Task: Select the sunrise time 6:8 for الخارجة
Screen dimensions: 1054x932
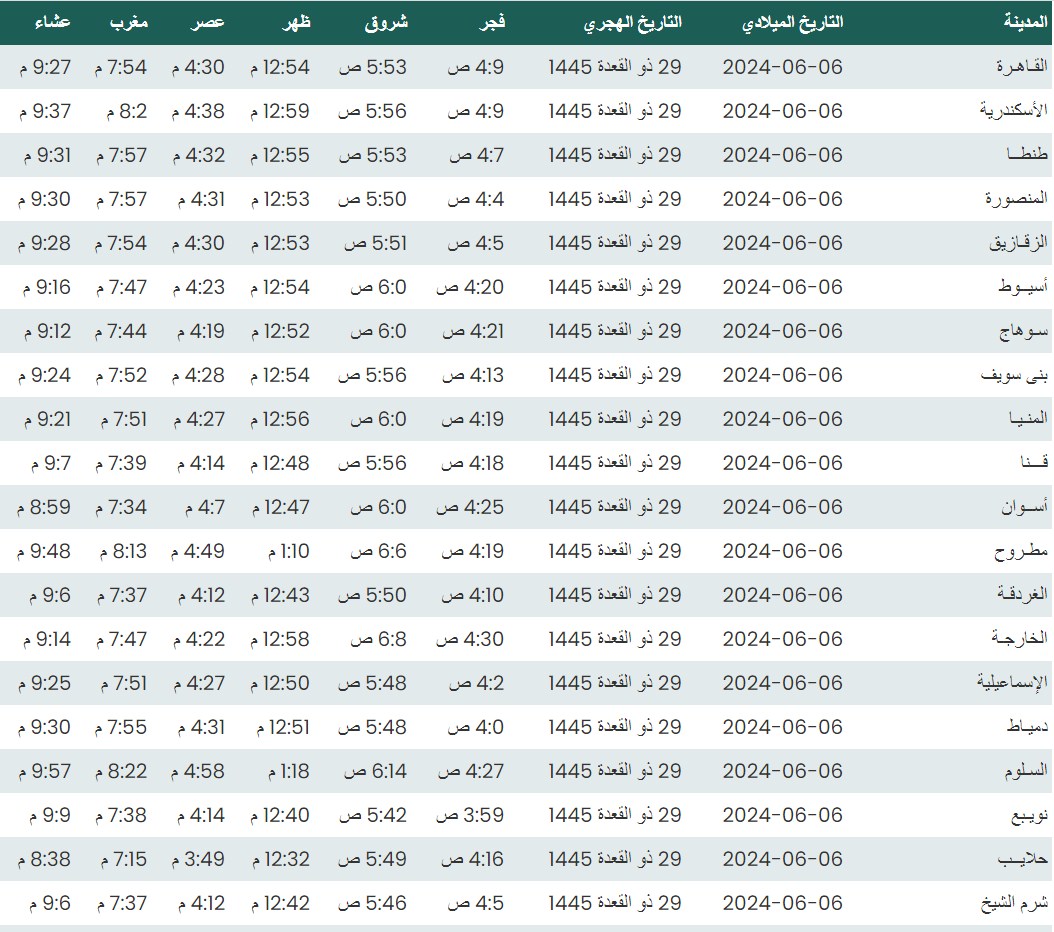Action: coord(375,639)
